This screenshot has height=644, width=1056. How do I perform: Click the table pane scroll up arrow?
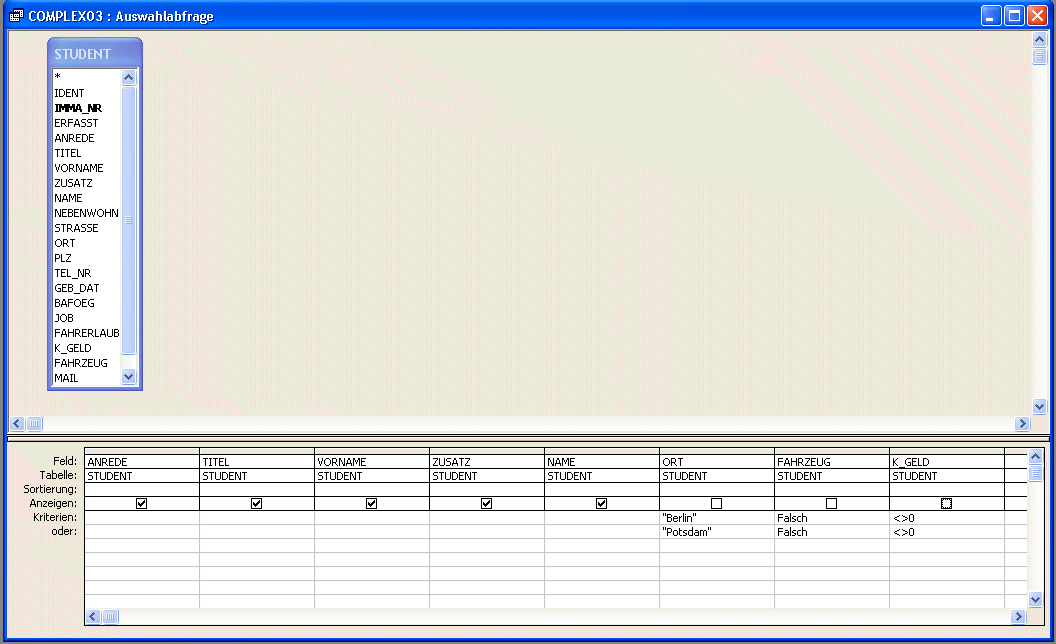point(1039,39)
